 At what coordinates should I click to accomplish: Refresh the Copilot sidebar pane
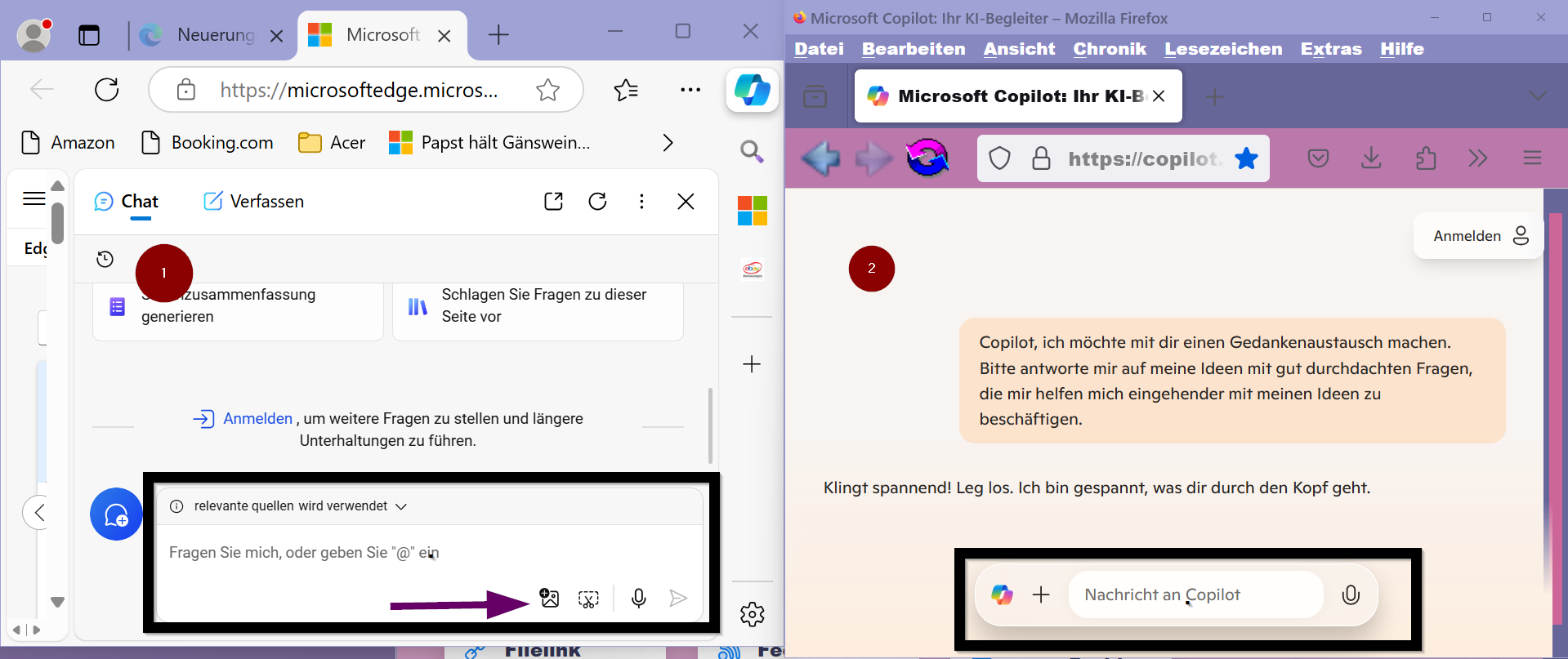click(x=597, y=201)
